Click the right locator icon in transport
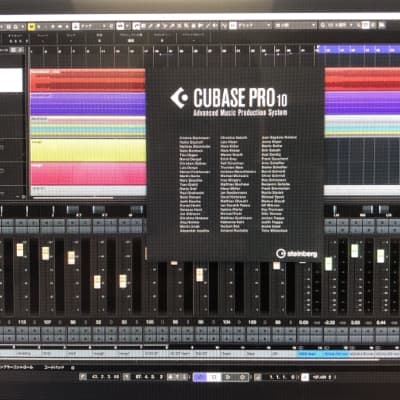 (126, 377)
